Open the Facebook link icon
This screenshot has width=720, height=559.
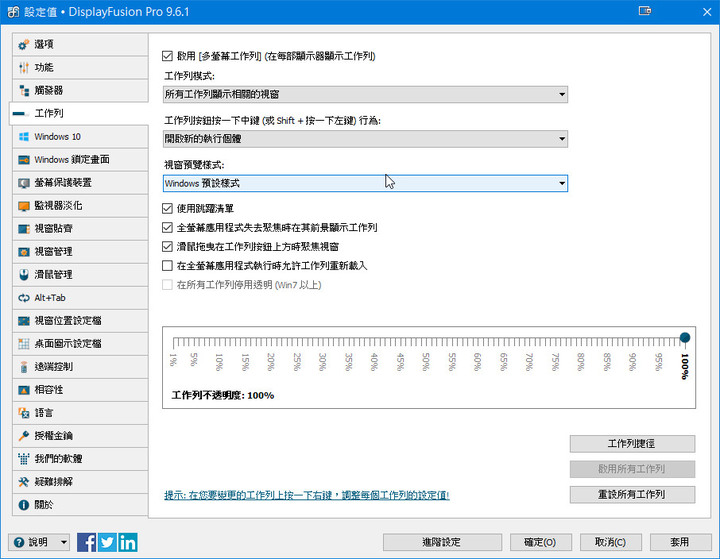[86, 542]
